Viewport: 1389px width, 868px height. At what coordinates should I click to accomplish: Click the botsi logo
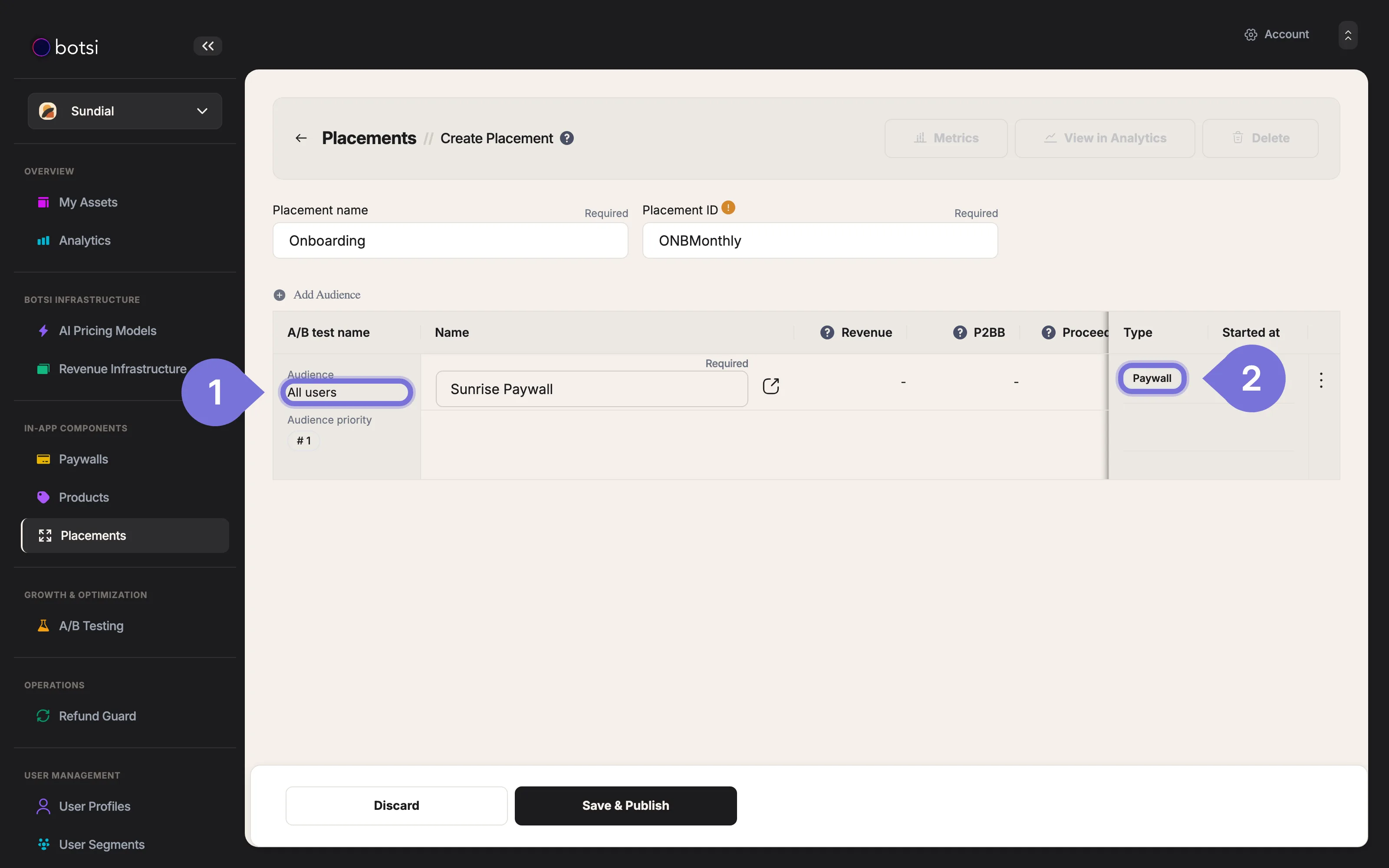click(66, 47)
